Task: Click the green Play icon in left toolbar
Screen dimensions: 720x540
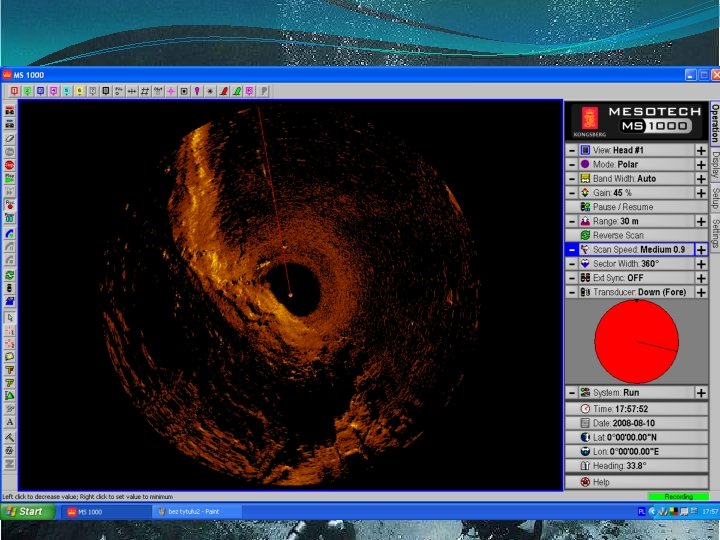Action: [x=9, y=178]
